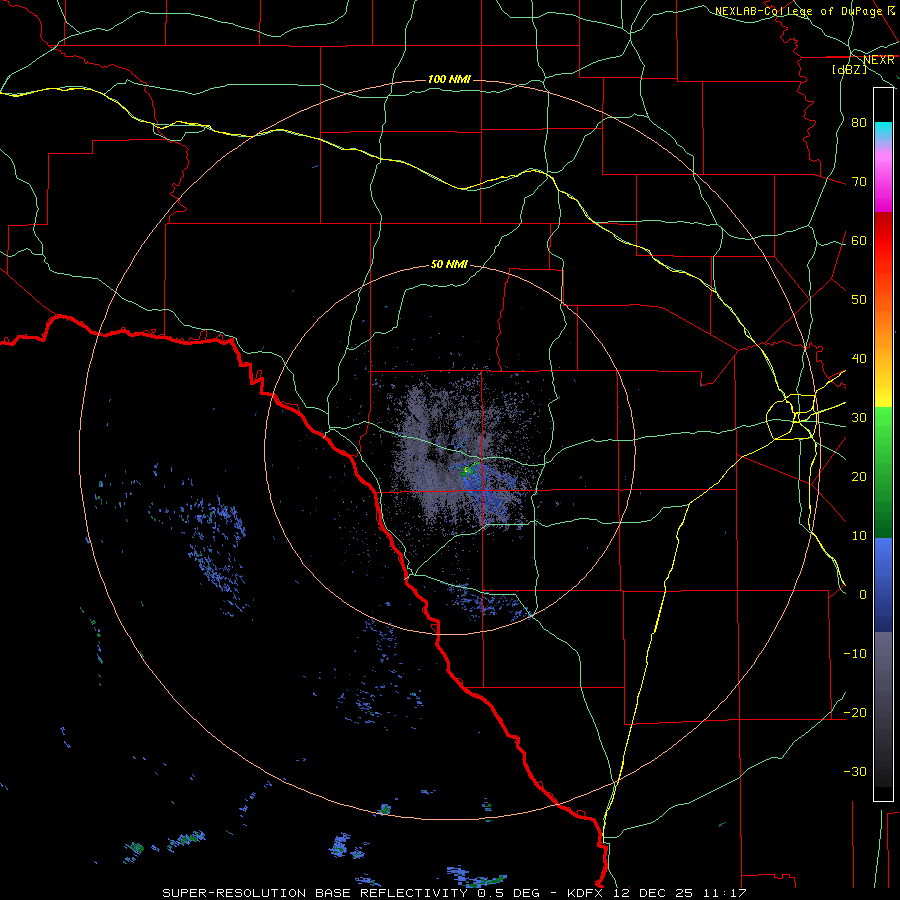Image resolution: width=900 pixels, height=900 pixels.
Task: Click the -20 value on the dBZ scale
Action: tap(855, 712)
